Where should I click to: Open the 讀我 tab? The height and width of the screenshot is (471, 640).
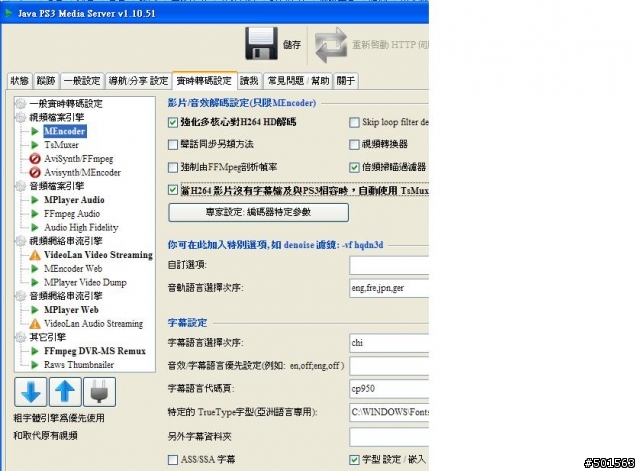249,81
